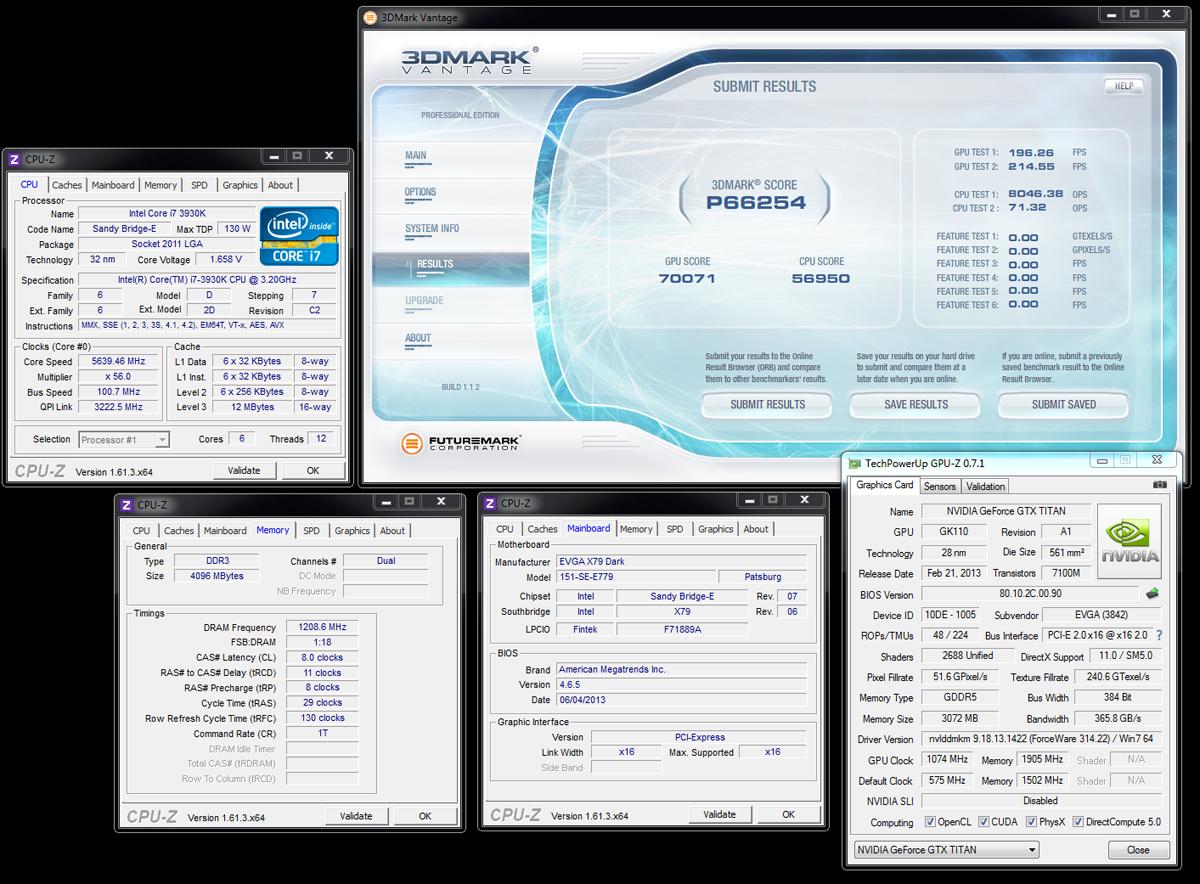Click the GPU-Z title bar icon
This screenshot has height=884, width=1200.
(x=854, y=463)
